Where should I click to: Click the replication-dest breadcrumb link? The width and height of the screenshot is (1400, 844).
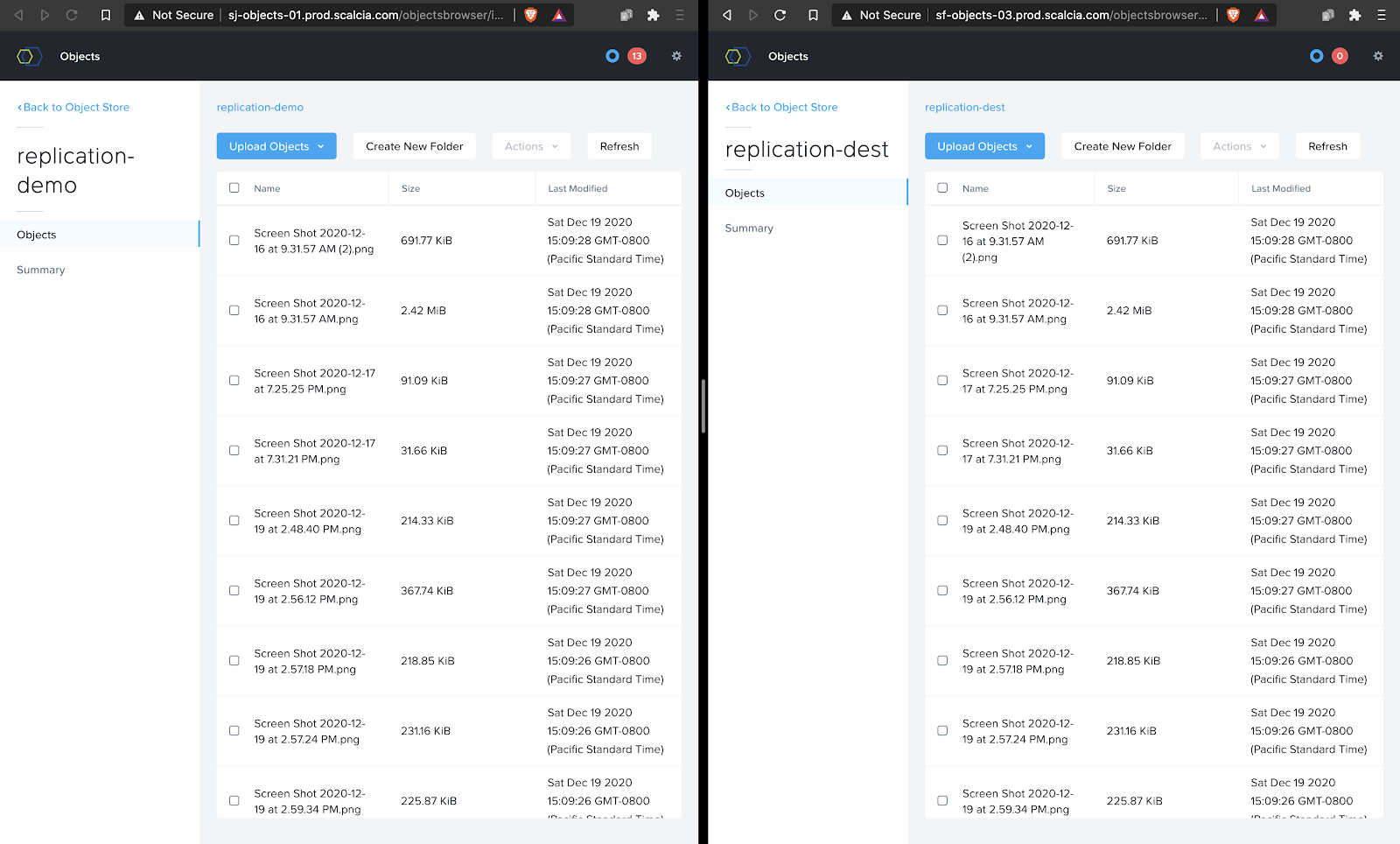[965, 107]
